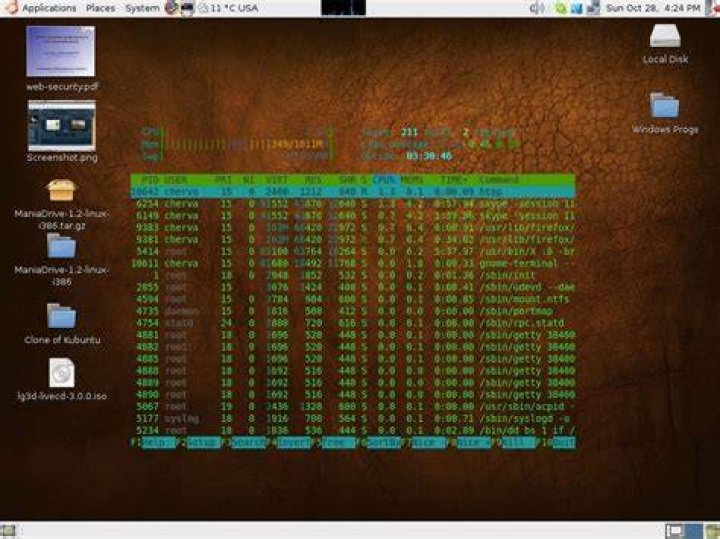Launch the browser icon next to System menu
This screenshot has height=539, width=720.
coord(172,8)
